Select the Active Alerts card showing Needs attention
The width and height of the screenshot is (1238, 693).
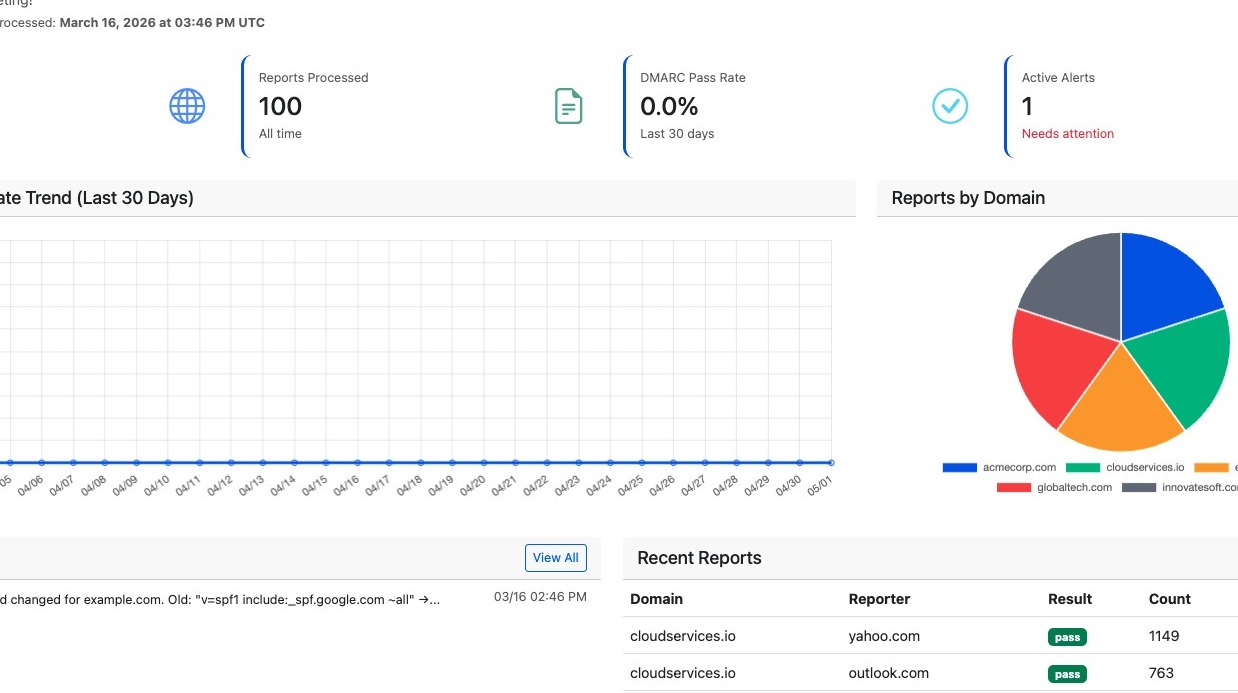[x=1121, y=106]
